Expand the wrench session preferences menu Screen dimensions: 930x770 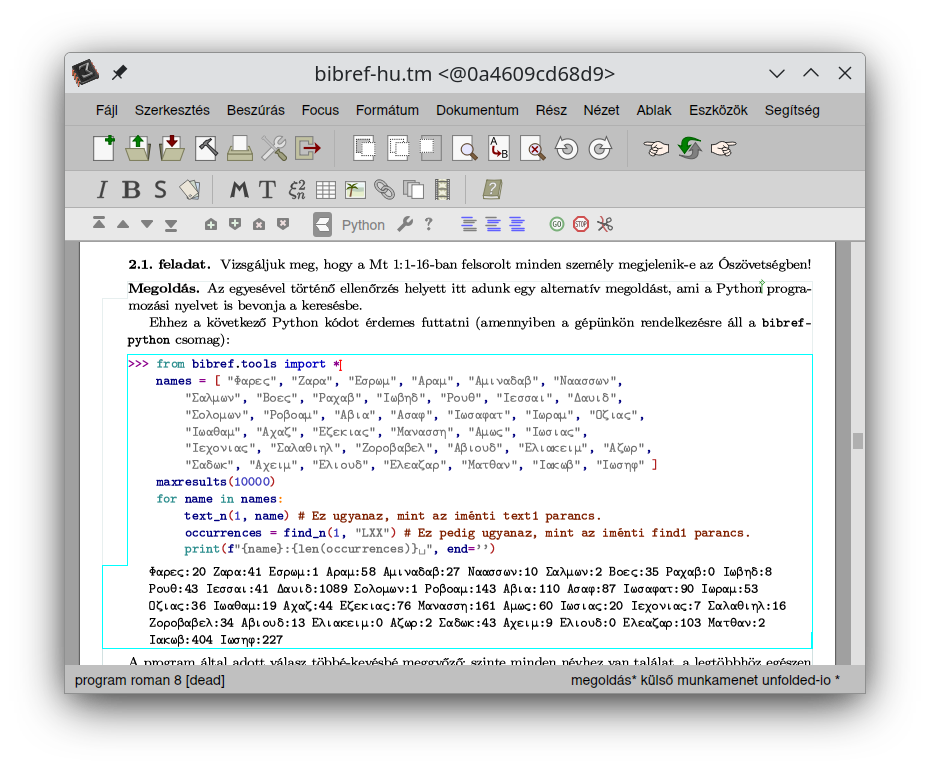click(405, 224)
